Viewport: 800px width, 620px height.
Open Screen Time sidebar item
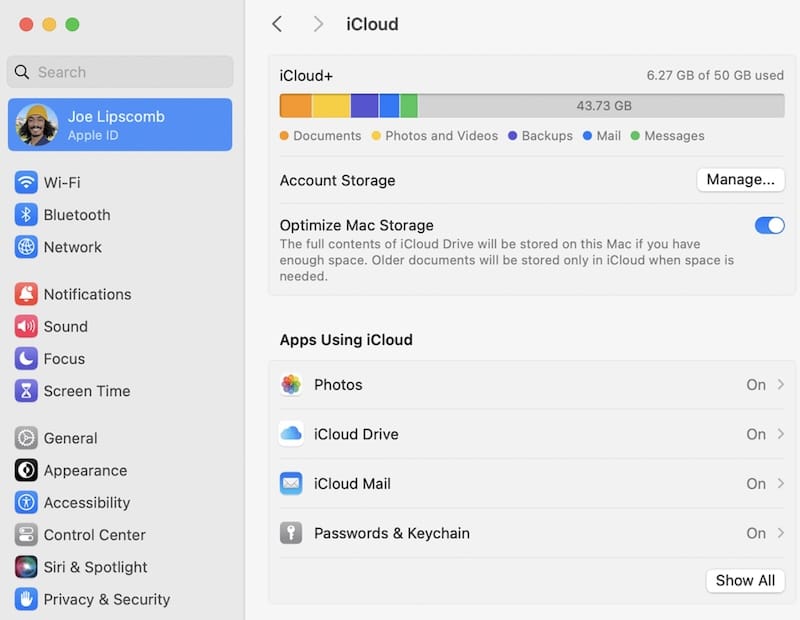[120, 391]
